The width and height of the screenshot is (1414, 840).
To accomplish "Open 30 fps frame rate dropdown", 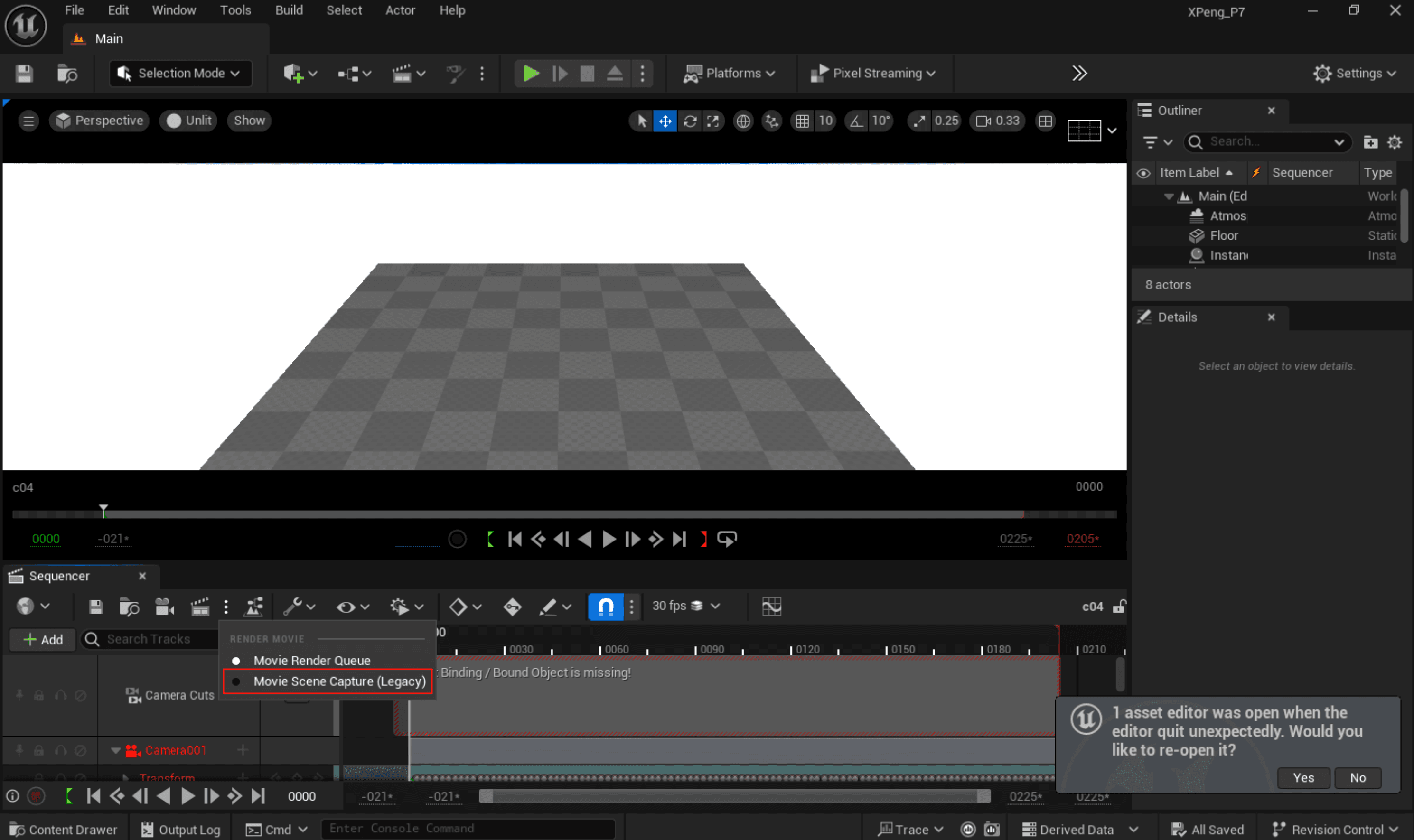I will click(685, 606).
